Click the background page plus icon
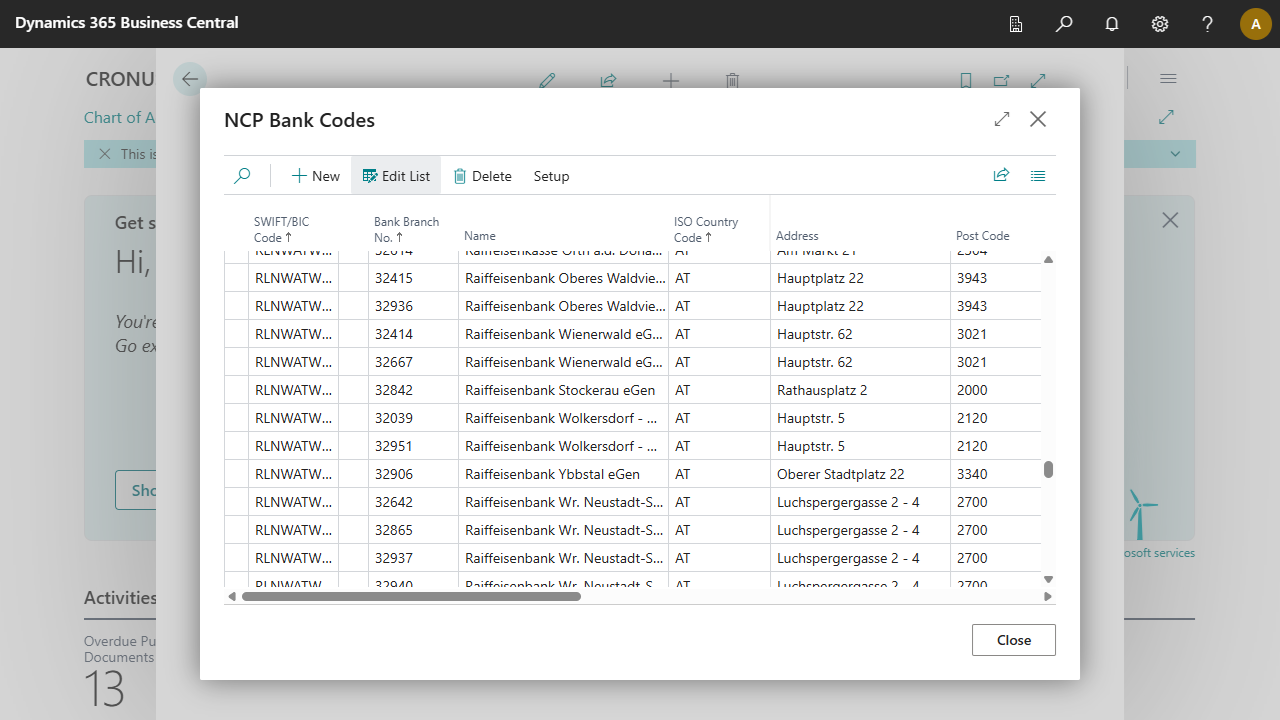 tap(671, 81)
